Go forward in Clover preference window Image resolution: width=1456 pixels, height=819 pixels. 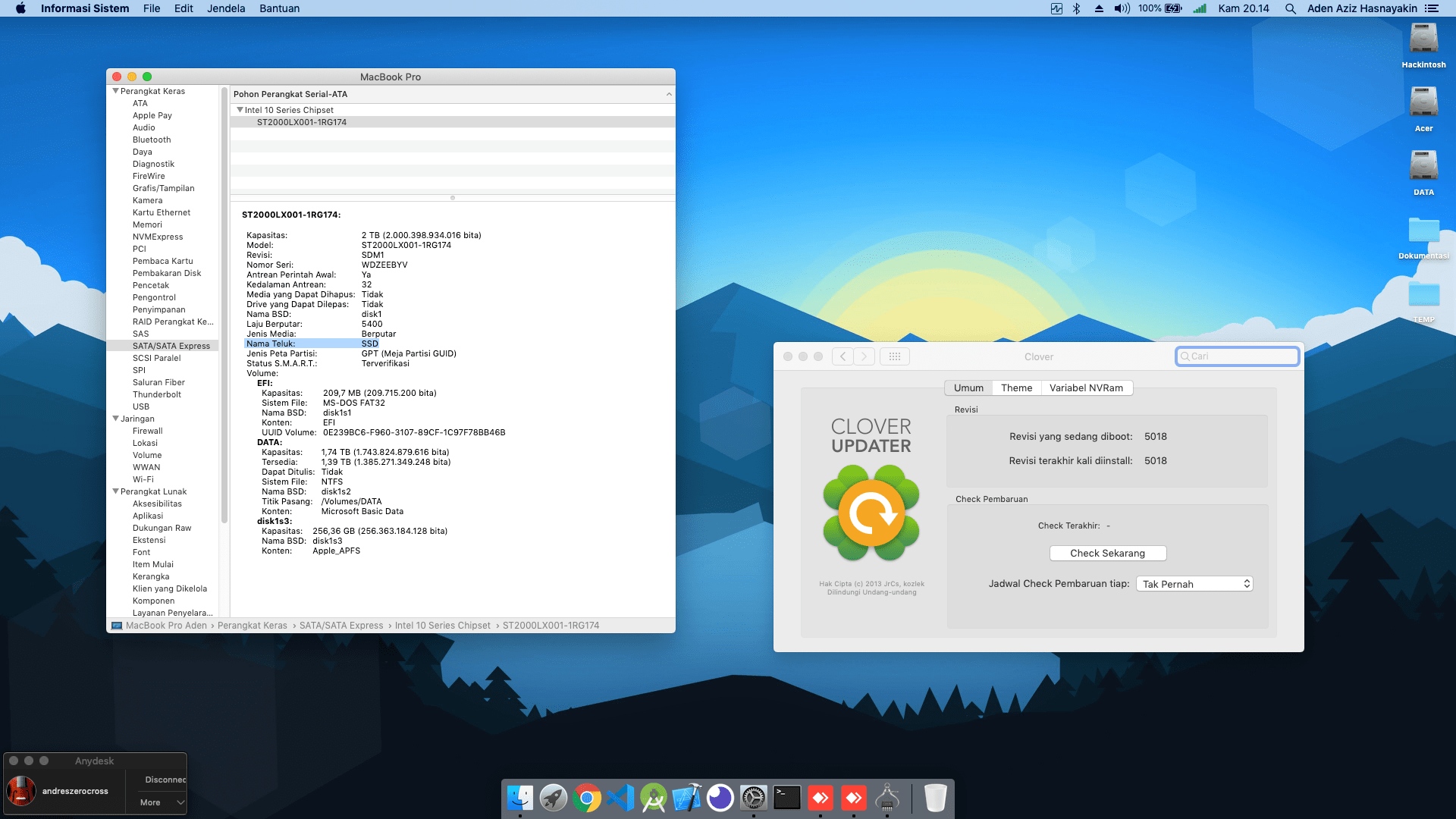[864, 356]
